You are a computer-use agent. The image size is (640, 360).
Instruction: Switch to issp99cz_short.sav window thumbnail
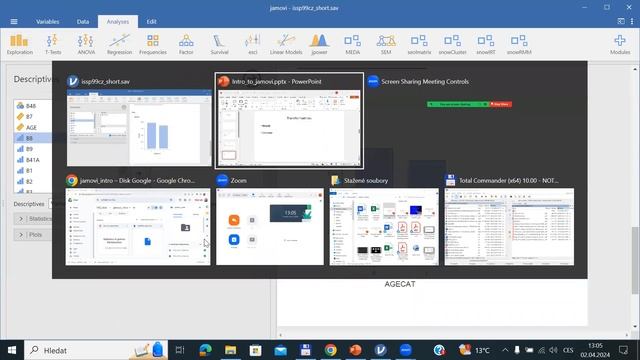point(139,127)
